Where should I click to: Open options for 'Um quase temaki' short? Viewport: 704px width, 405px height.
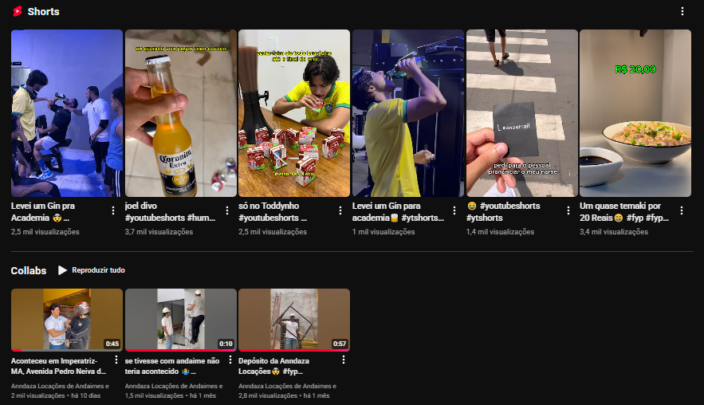[682, 211]
